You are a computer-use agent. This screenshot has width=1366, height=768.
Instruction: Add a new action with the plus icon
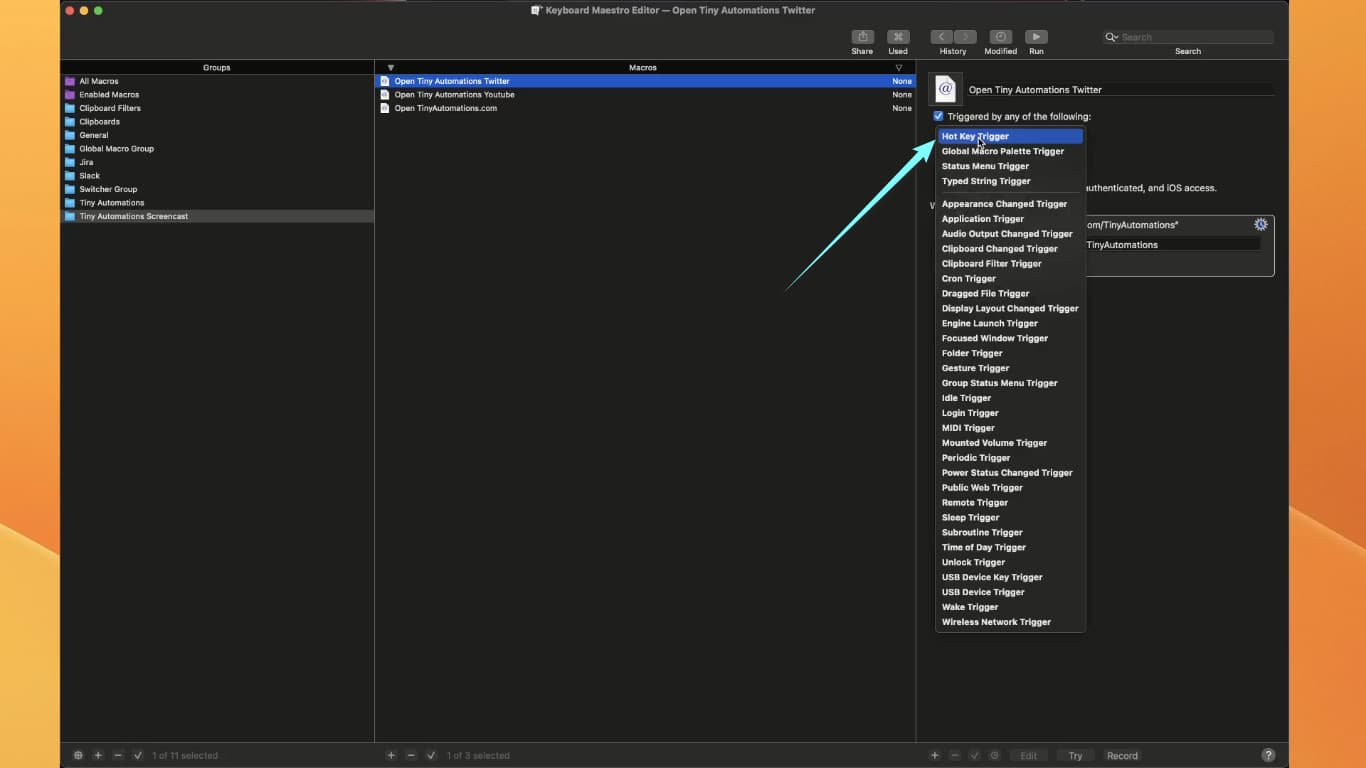(x=935, y=755)
